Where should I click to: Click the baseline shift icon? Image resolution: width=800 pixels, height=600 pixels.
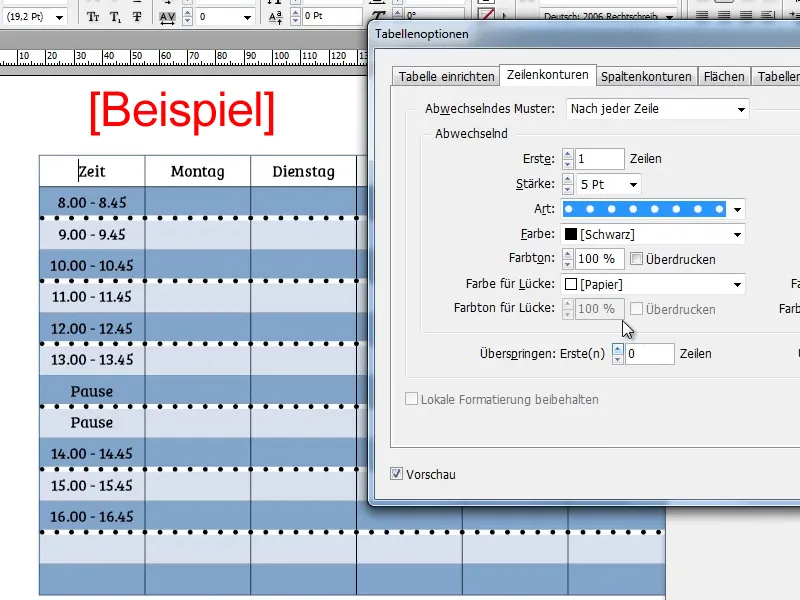276,17
